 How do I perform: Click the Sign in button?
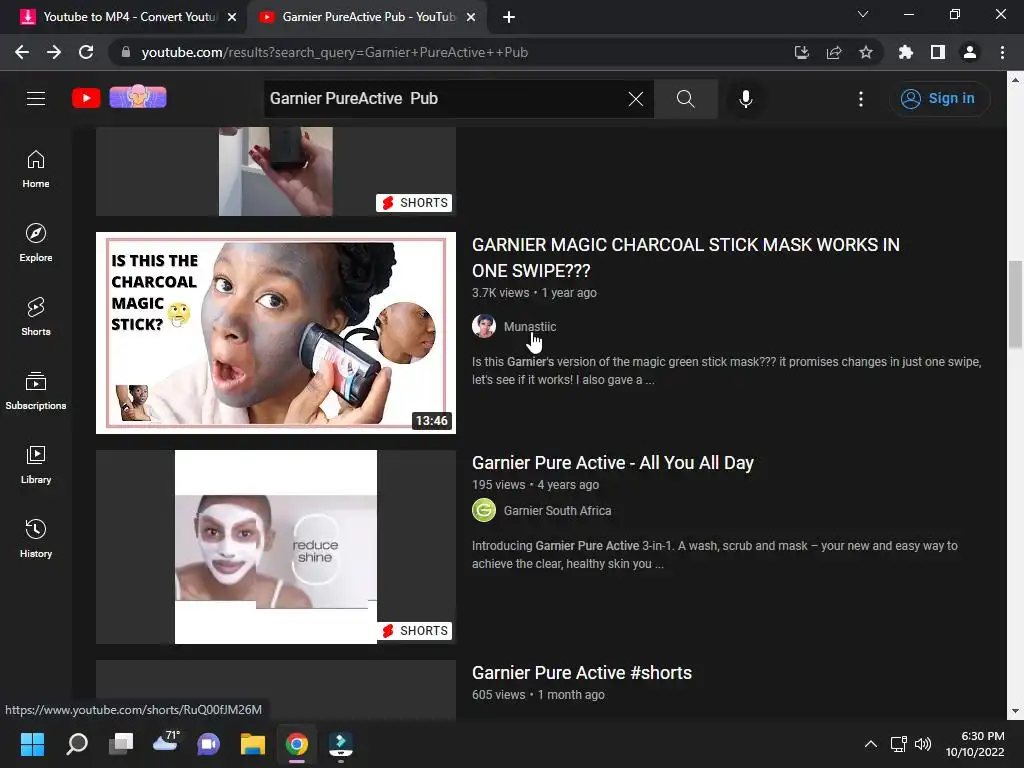click(x=939, y=99)
